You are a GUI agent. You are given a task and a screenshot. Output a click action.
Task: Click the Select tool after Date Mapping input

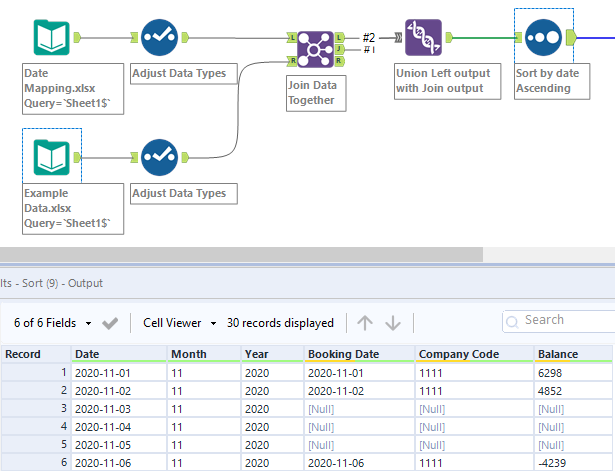(159, 38)
